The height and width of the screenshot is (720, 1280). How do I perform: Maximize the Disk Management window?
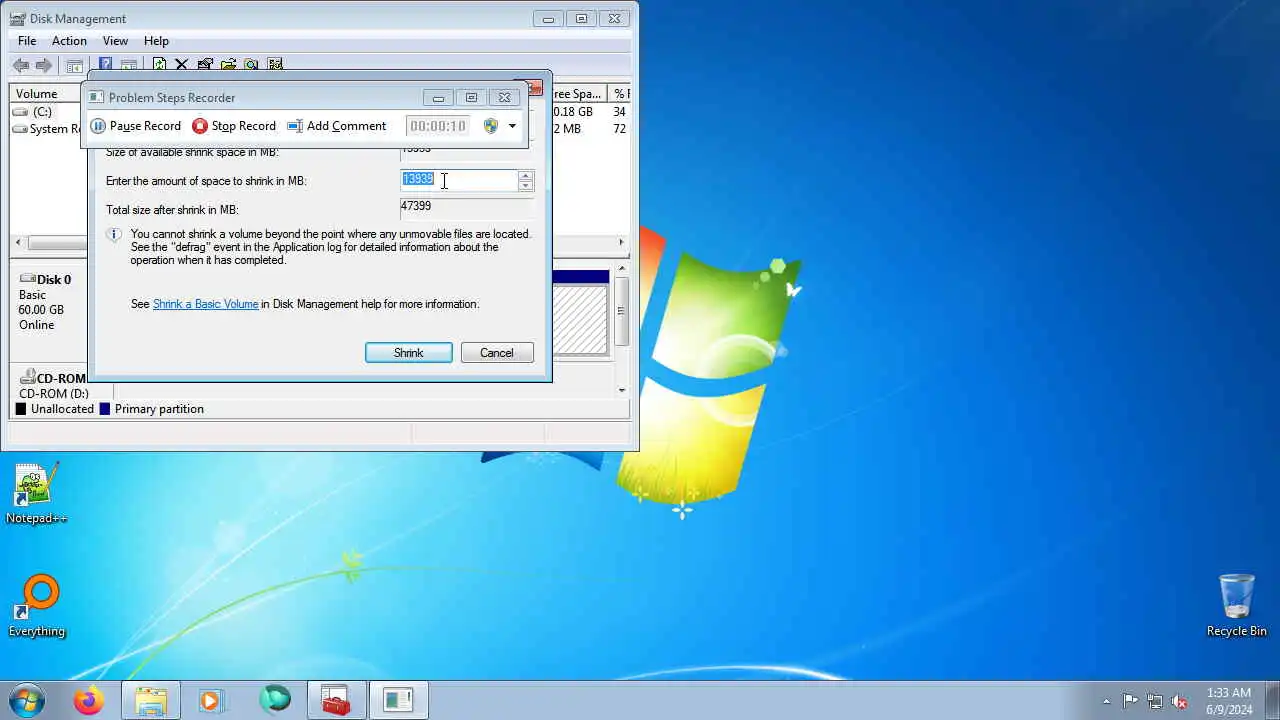(x=581, y=18)
